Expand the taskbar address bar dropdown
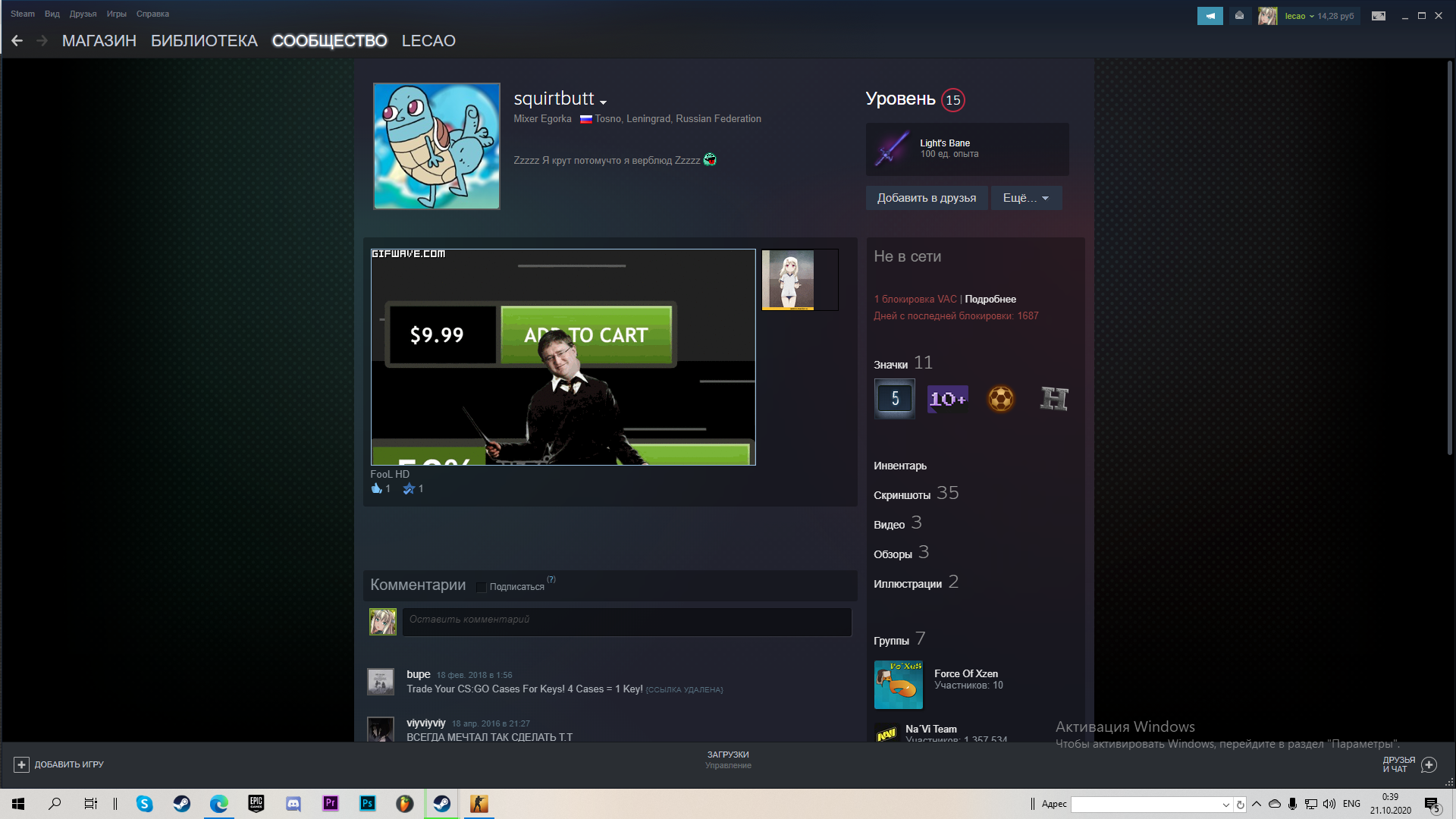The height and width of the screenshot is (819, 1456). tap(1225, 805)
